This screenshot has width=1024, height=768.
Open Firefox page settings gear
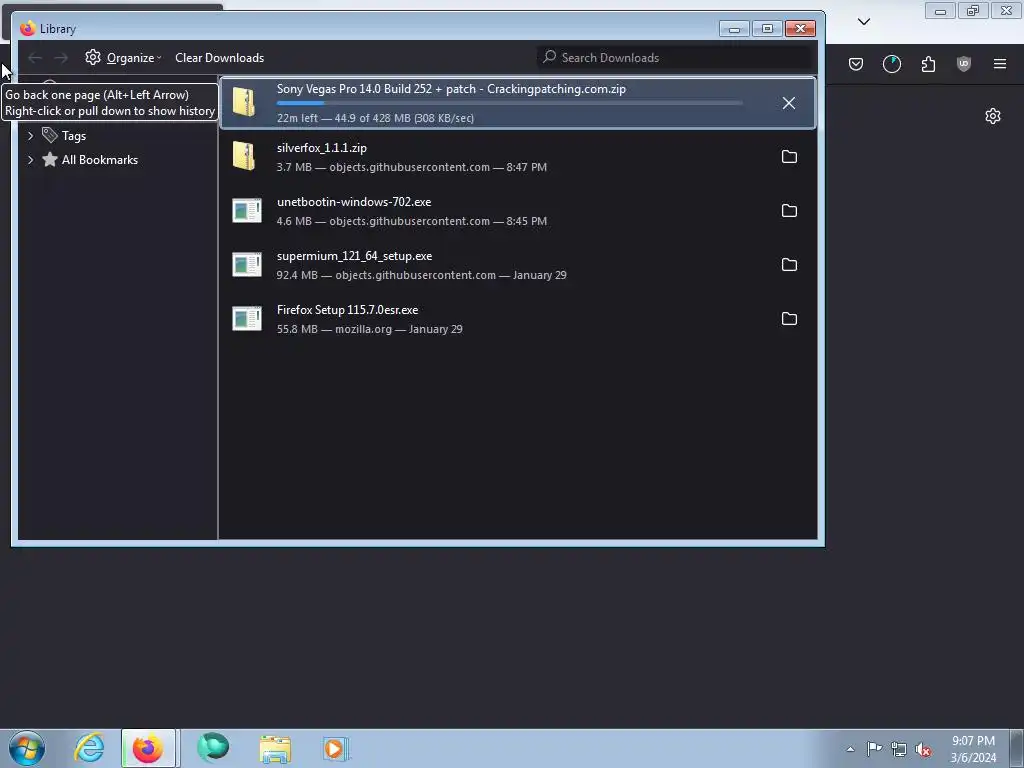click(993, 116)
